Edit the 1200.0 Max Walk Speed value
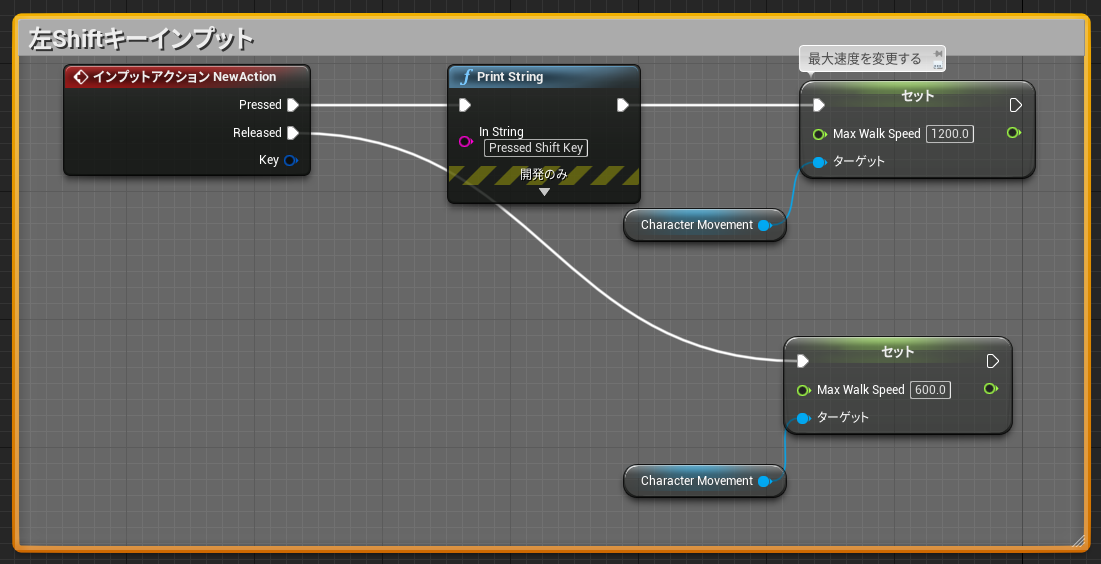The width and height of the screenshot is (1101, 564). click(x=950, y=133)
